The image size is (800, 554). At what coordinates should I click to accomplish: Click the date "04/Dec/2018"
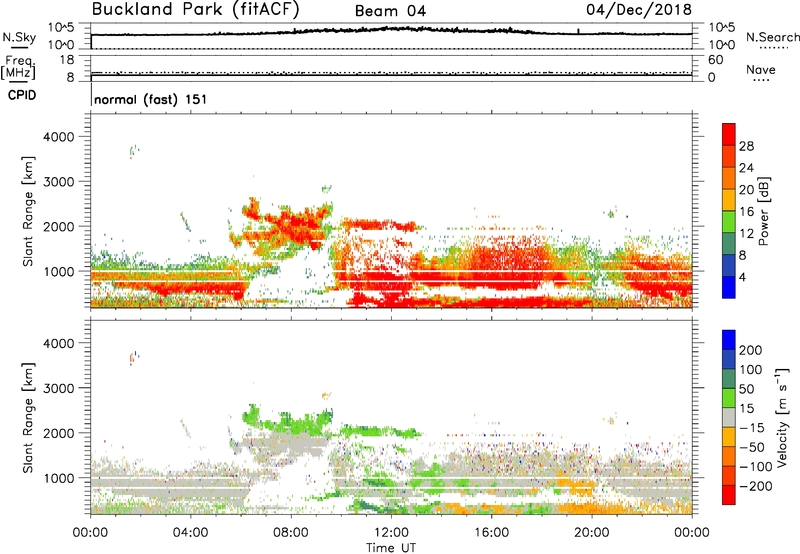click(639, 9)
